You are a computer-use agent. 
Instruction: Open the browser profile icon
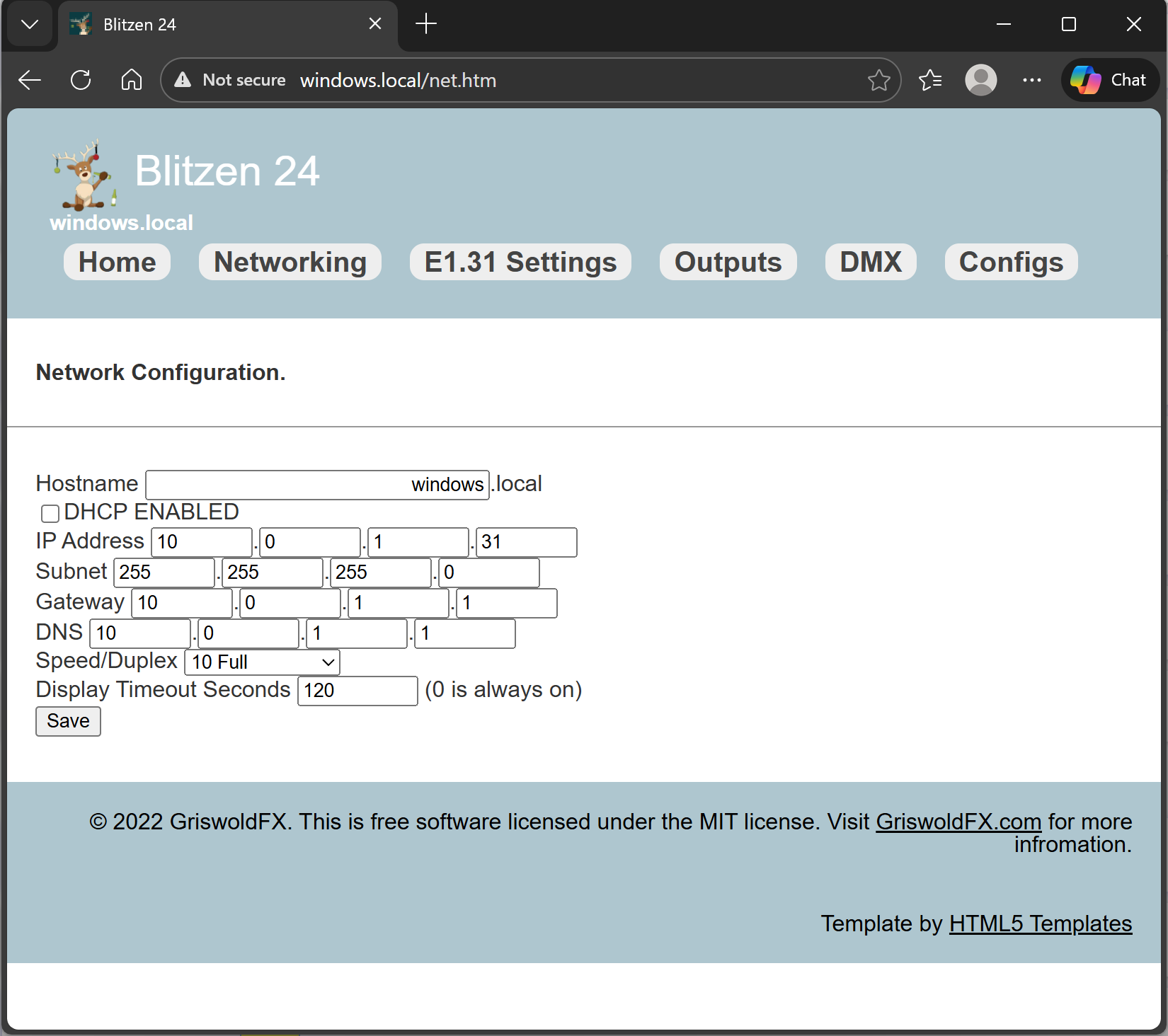[x=980, y=80]
